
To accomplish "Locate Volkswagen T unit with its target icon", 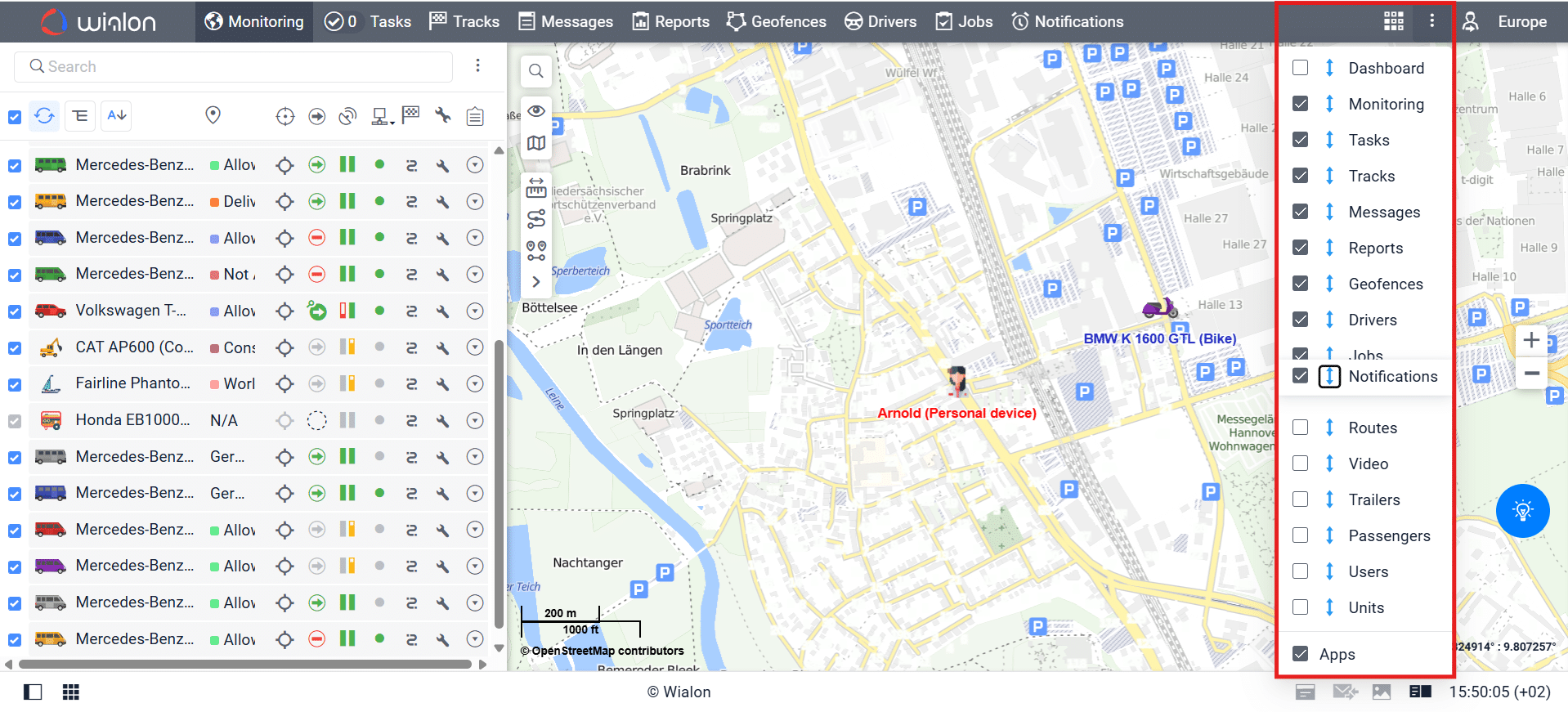I will [x=284, y=311].
